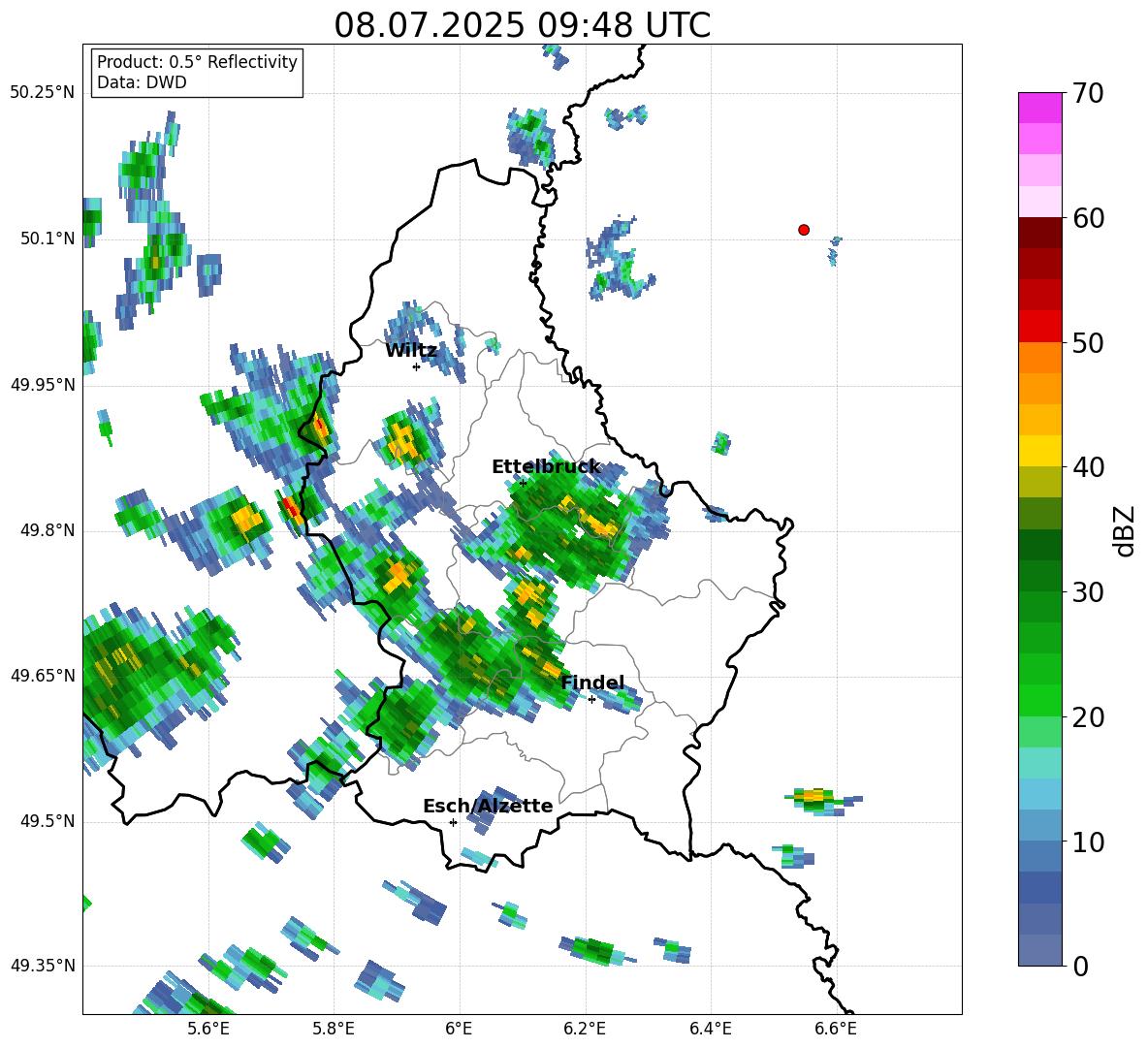Image resolution: width=1148 pixels, height=1048 pixels.
Task: Click the 30 colorbar tick label
Action: 1087,592
